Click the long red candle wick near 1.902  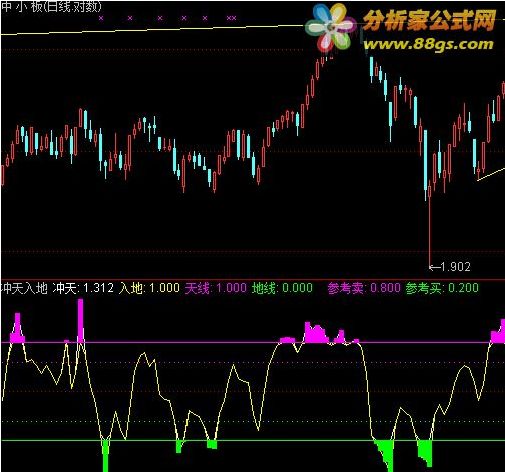(x=429, y=230)
